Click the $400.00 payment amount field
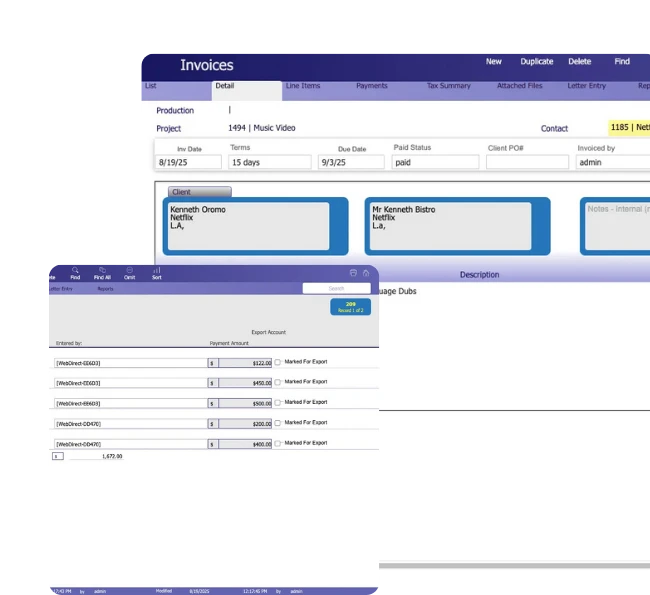The height and width of the screenshot is (595, 650). [x=245, y=444]
